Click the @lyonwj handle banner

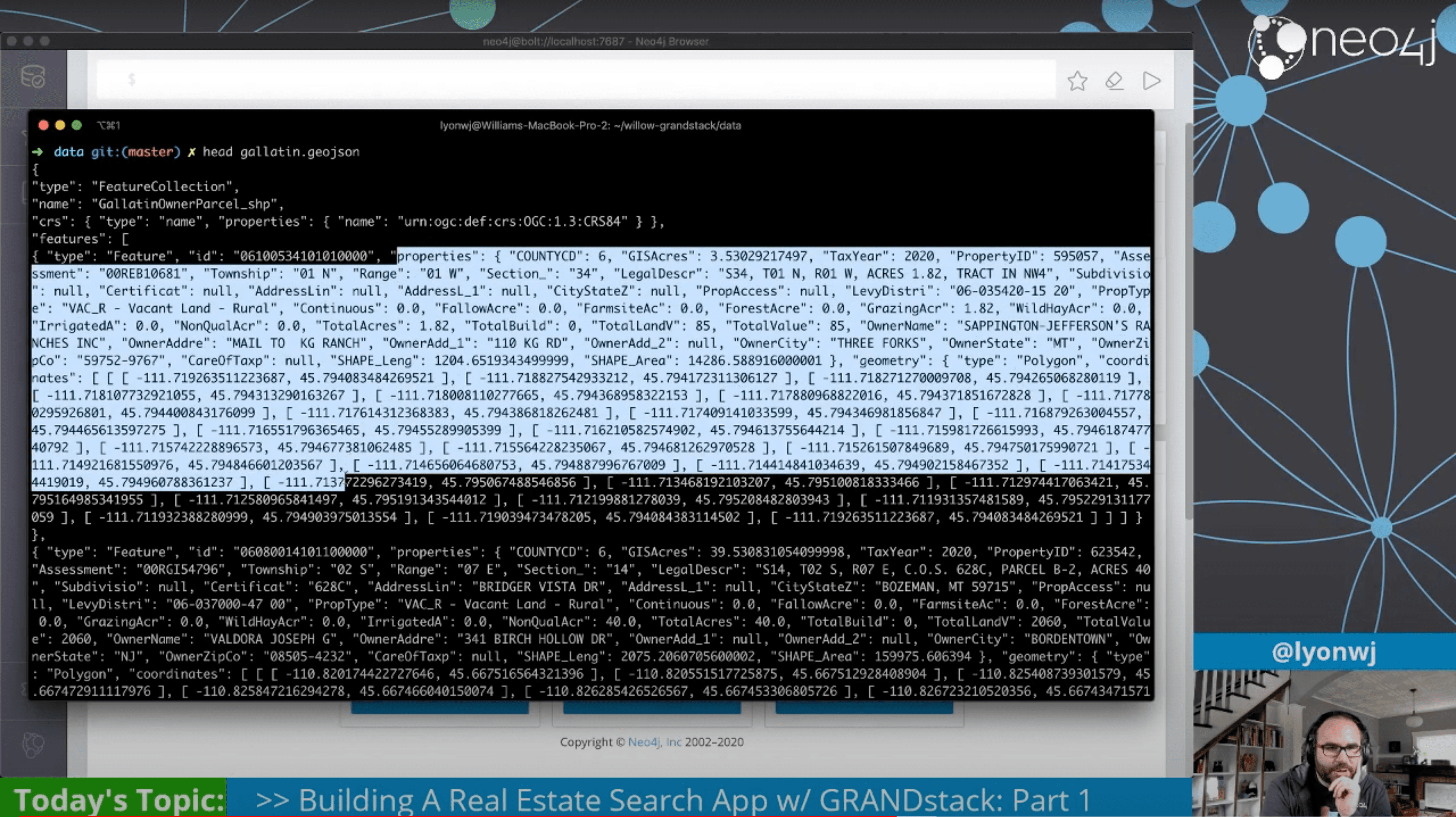[x=1324, y=651]
